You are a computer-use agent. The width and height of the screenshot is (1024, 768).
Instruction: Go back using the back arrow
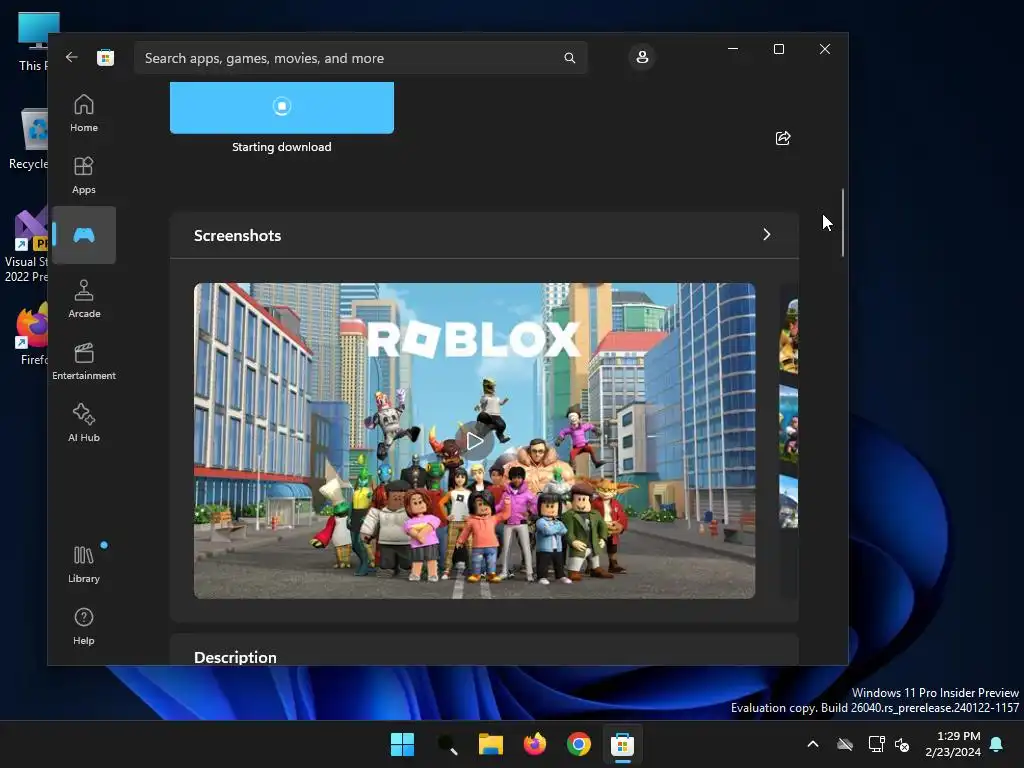click(72, 57)
